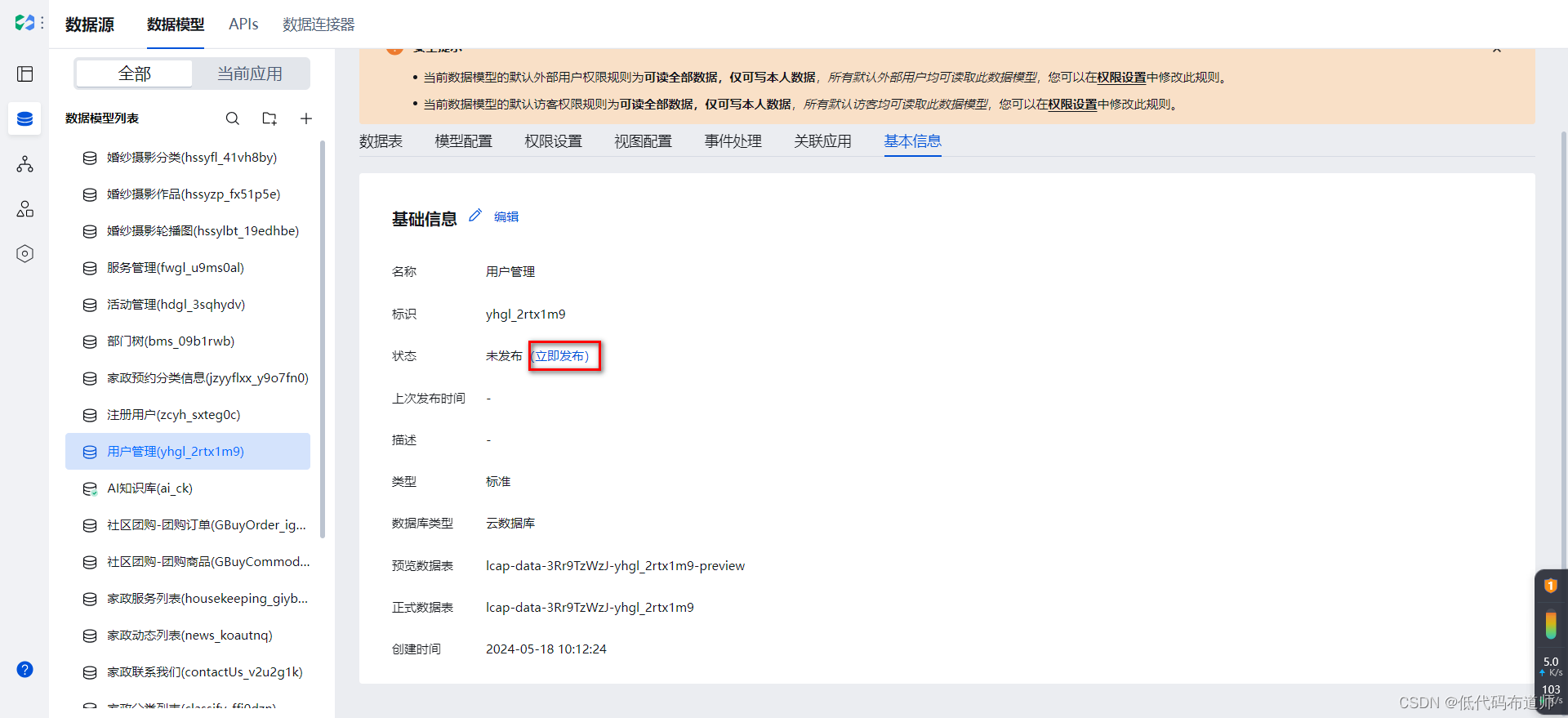Image resolution: width=1568 pixels, height=718 pixels.
Task: Select 家政预约分类信息 model
Action: coord(188,378)
